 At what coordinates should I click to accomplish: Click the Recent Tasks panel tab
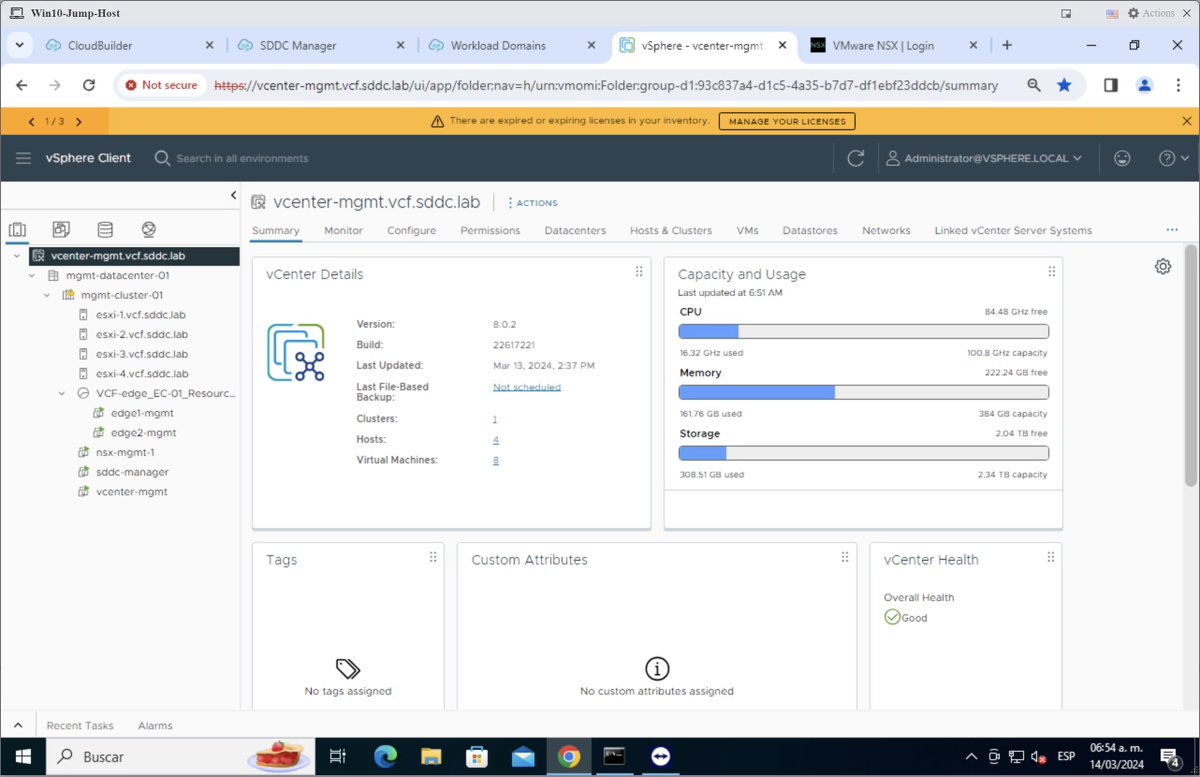pos(80,725)
